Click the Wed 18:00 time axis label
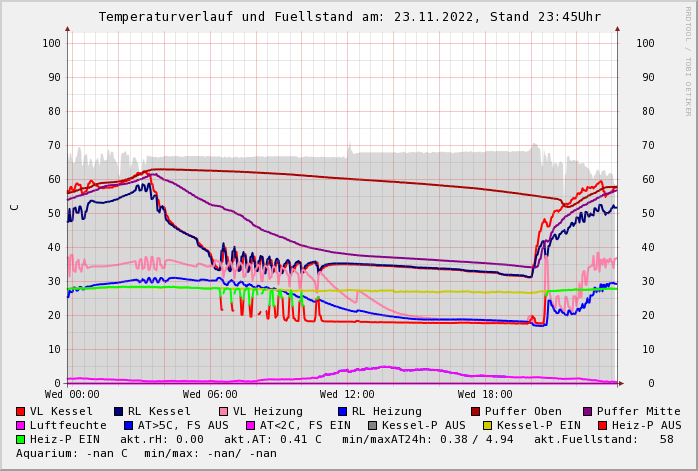 pyautogui.click(x=485, y=395)
